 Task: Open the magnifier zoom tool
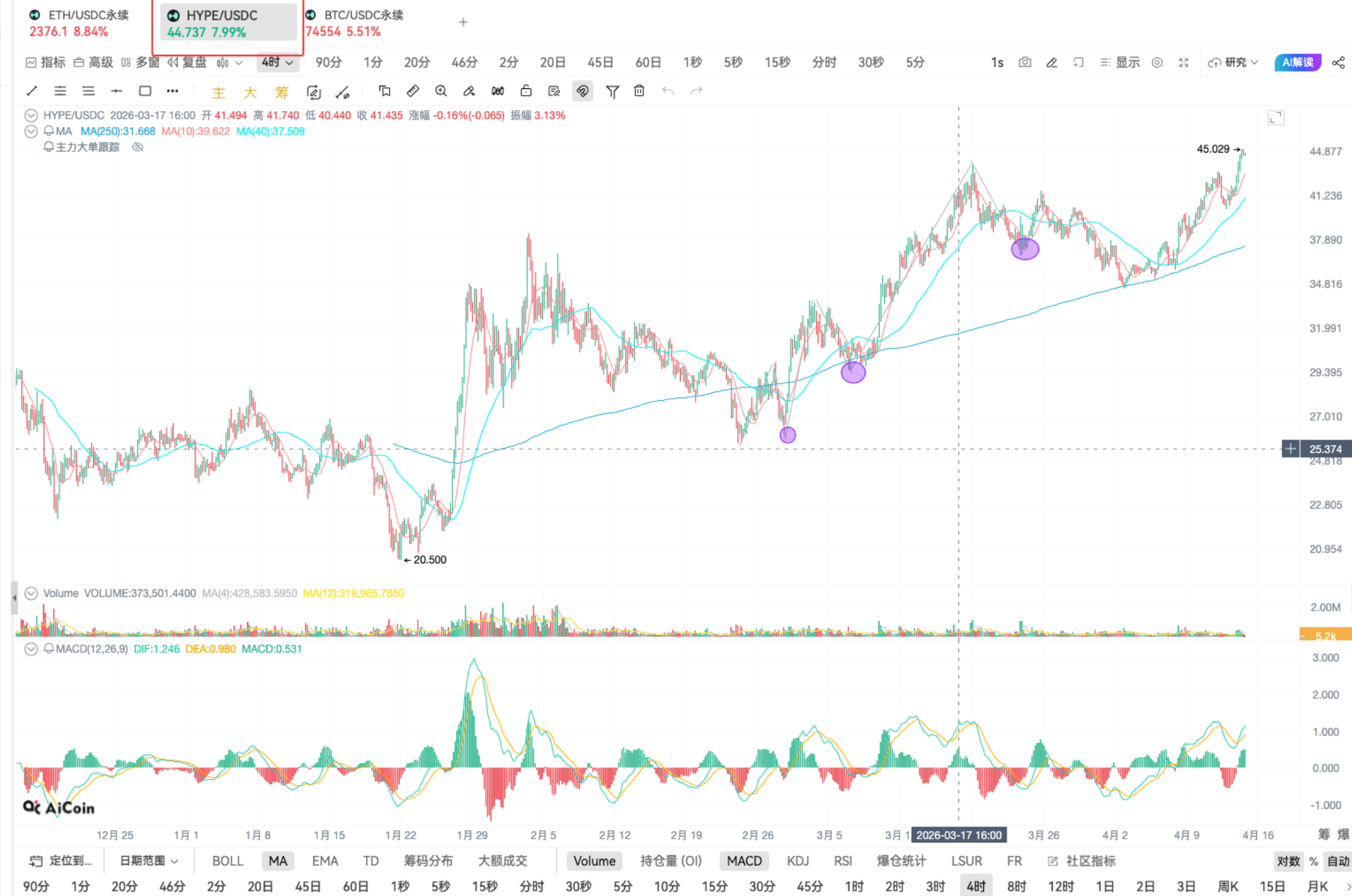(441, 91)
